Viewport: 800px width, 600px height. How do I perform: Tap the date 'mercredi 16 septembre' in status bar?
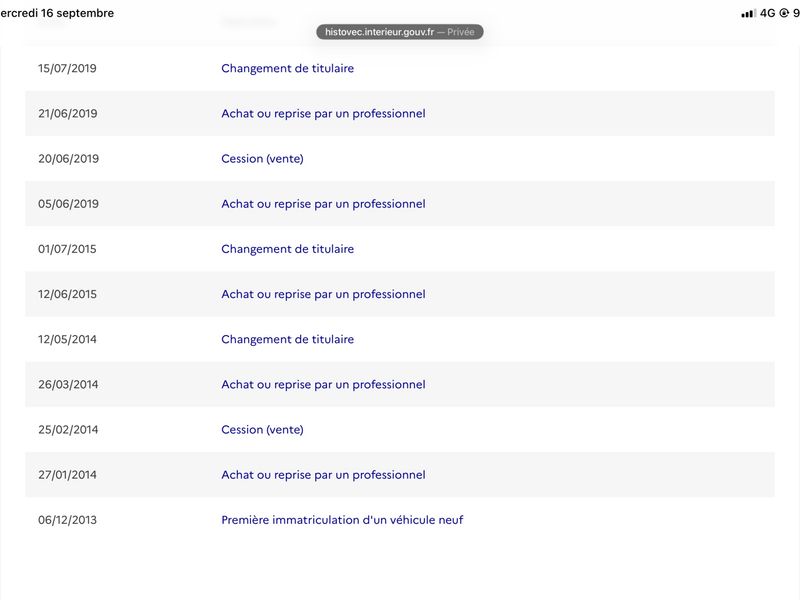(57, 13)
